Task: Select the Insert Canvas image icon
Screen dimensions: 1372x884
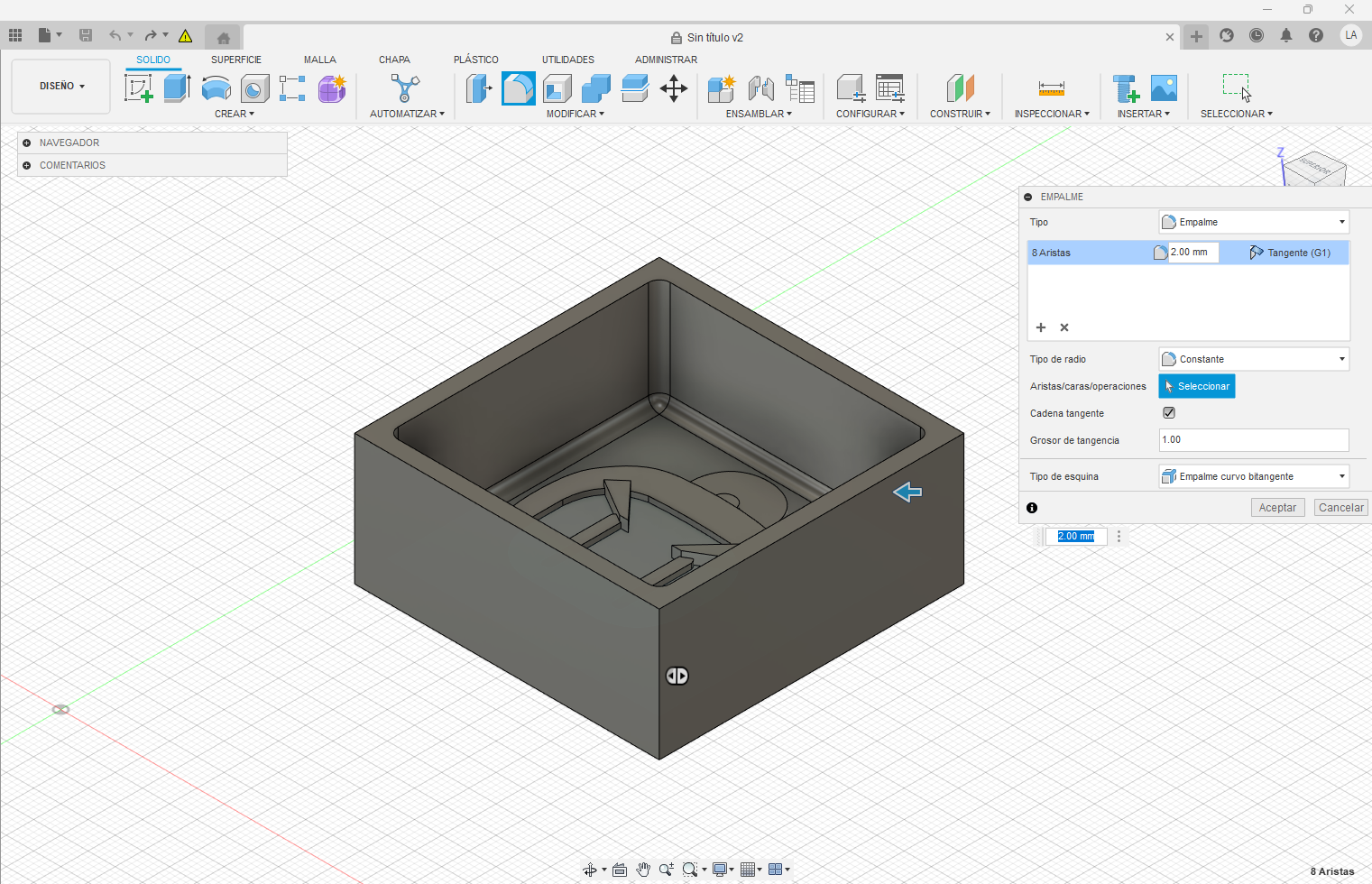Action: (1165, 88)
